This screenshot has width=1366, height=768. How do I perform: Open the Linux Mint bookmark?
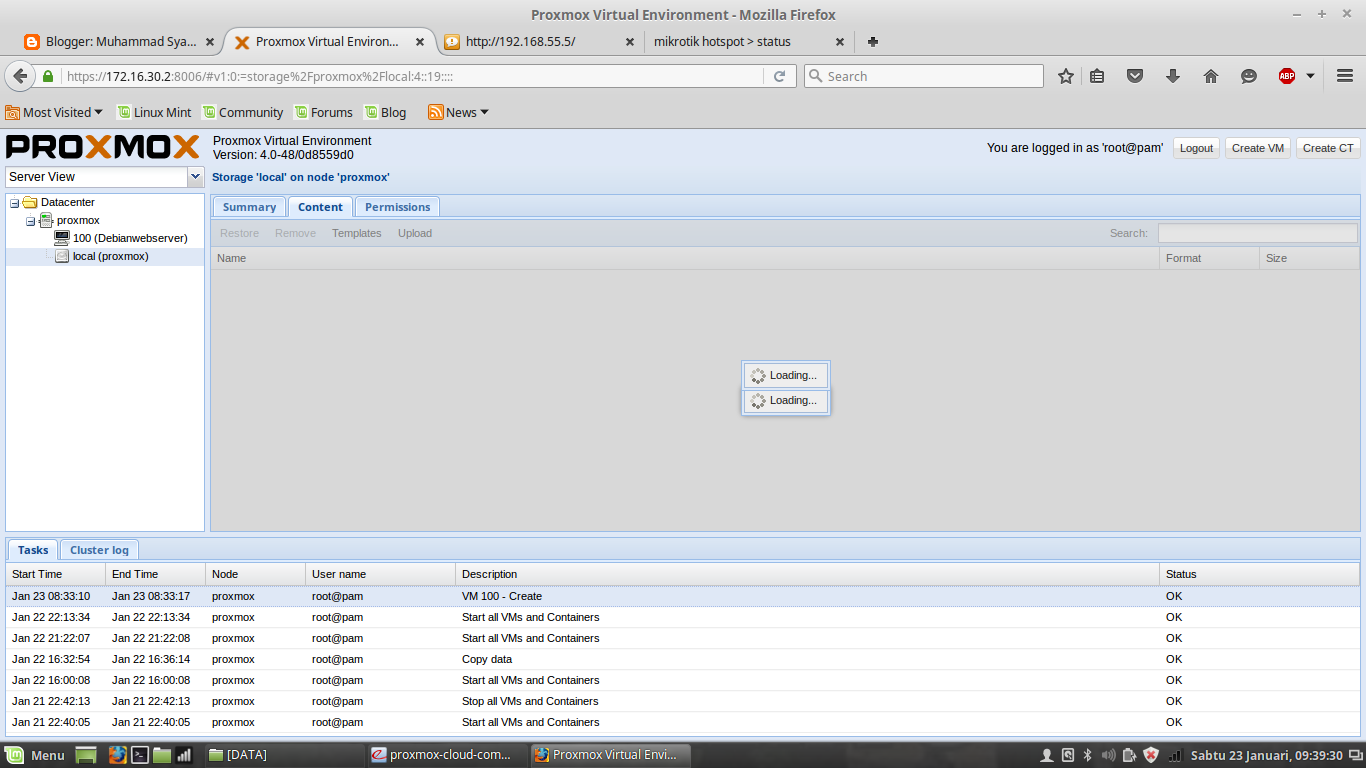[x=154, y=112]
